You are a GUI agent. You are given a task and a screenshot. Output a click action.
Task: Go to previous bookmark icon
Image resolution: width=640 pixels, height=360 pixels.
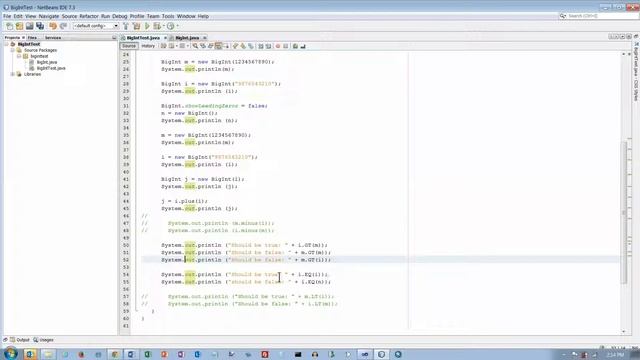[x=235, y=46]
